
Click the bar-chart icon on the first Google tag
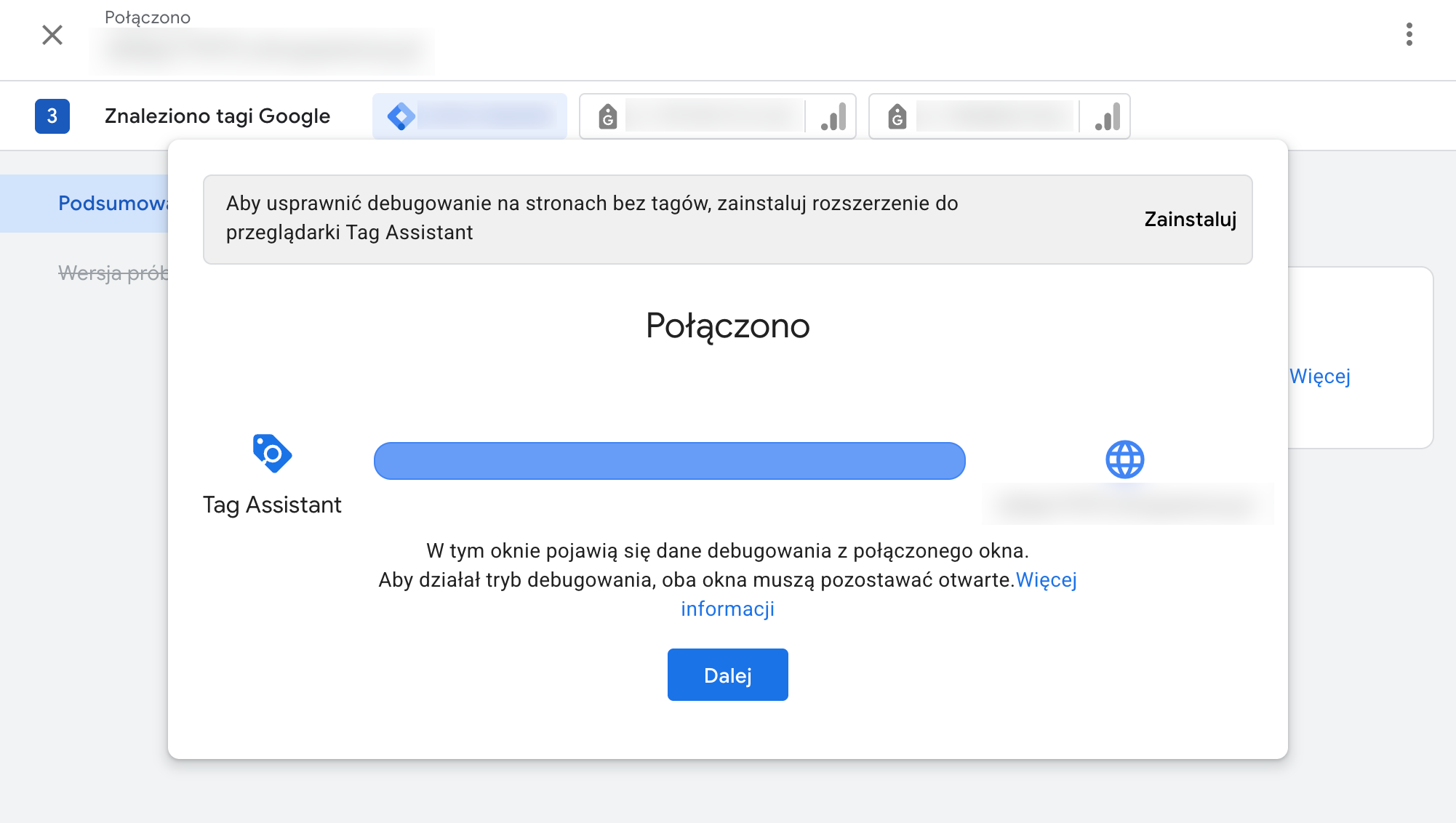[833, 116]
